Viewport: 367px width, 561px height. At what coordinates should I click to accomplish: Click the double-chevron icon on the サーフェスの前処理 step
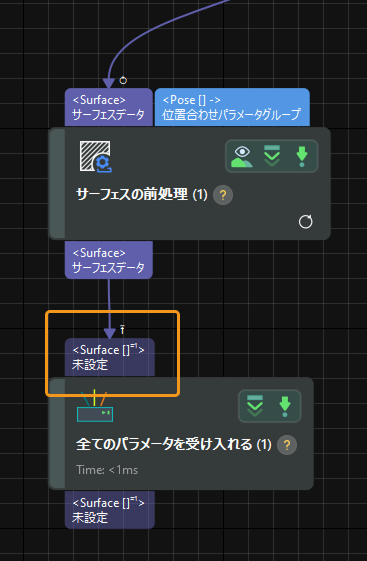point(272,156)
